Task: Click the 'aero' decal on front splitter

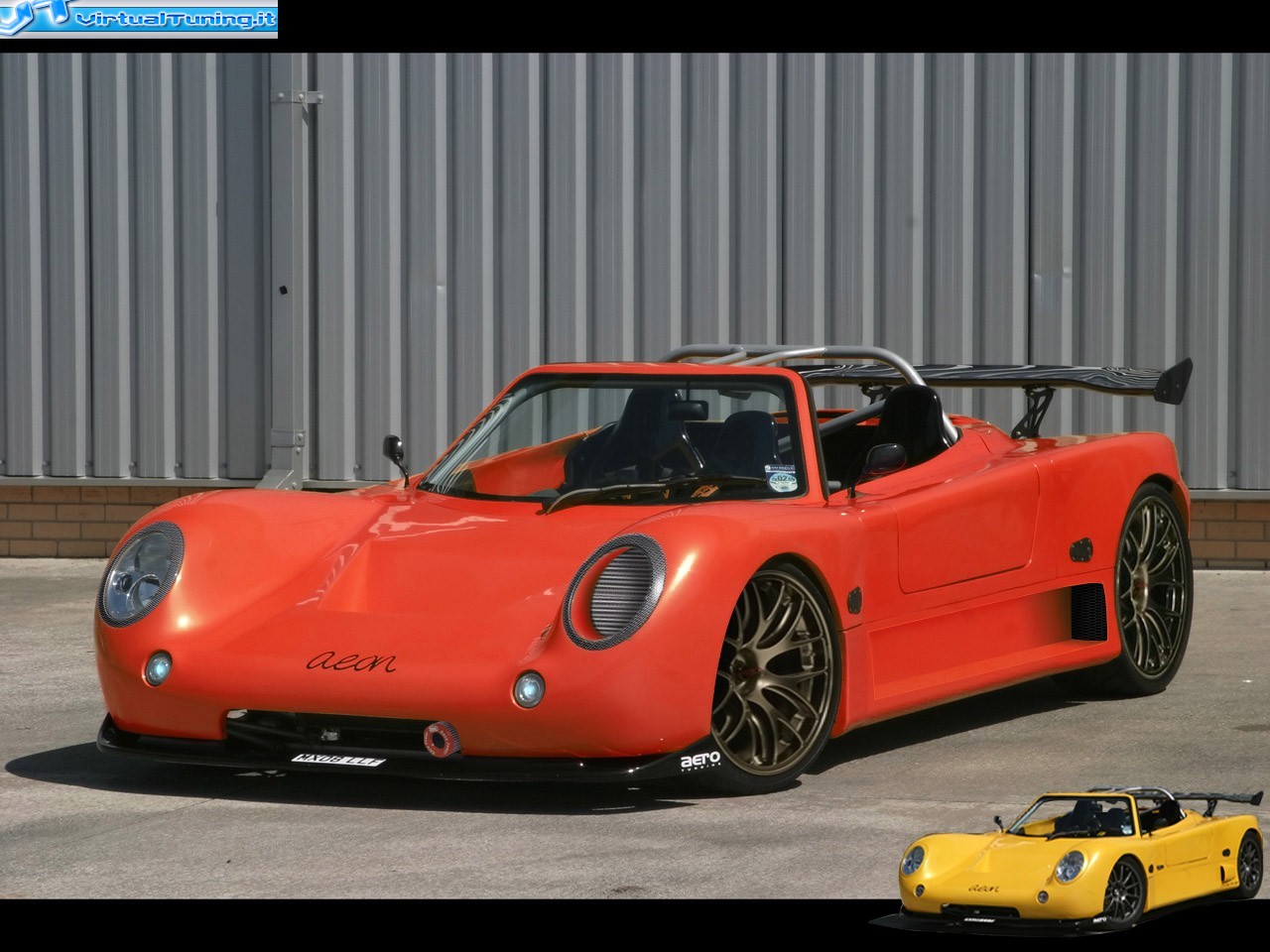Action: tap(700, 761)
